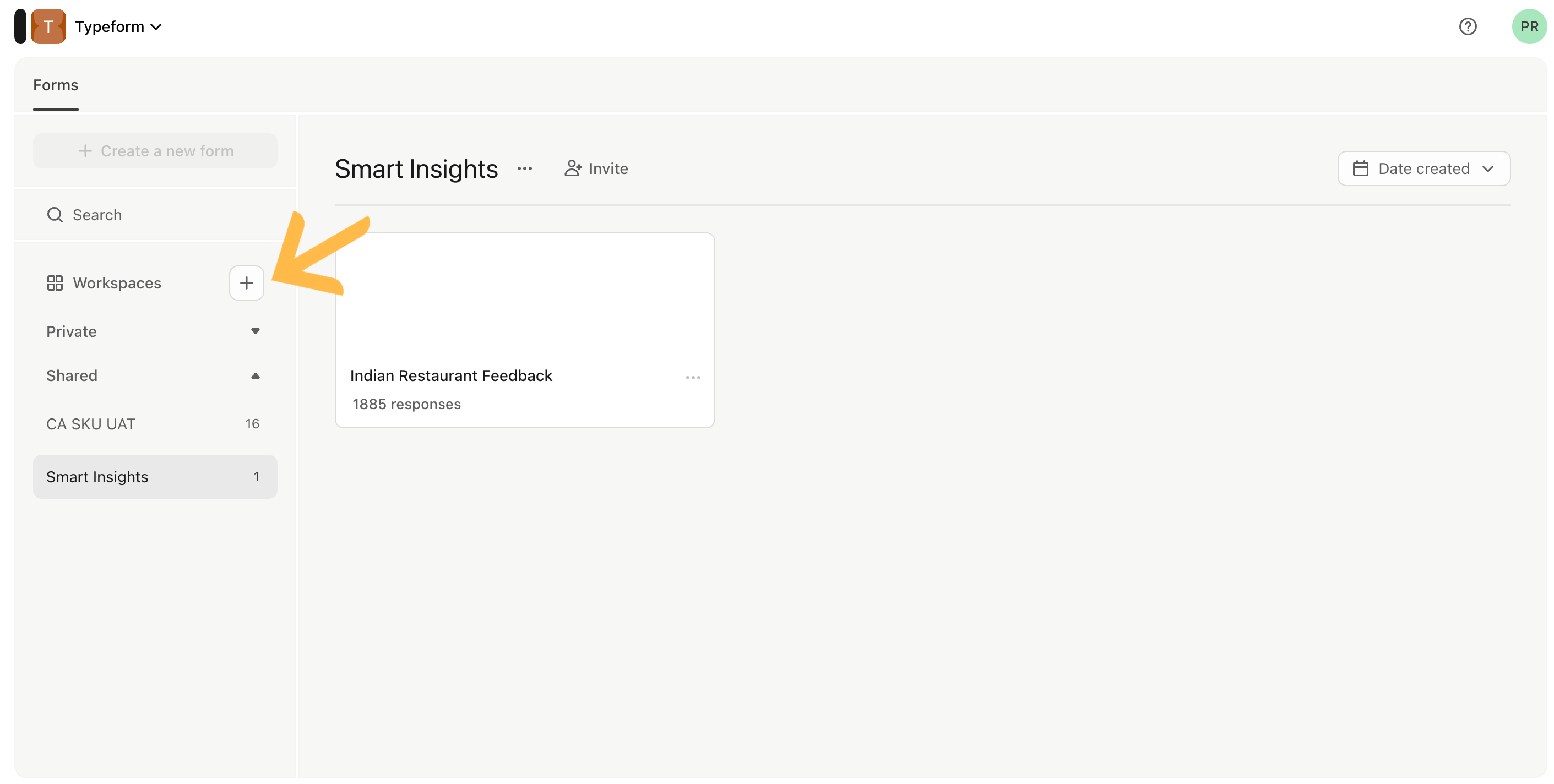The height and width of the screenshot is (784, 1554).
Task: Open the help question mark icon
Action: [x=1467, y=26]
